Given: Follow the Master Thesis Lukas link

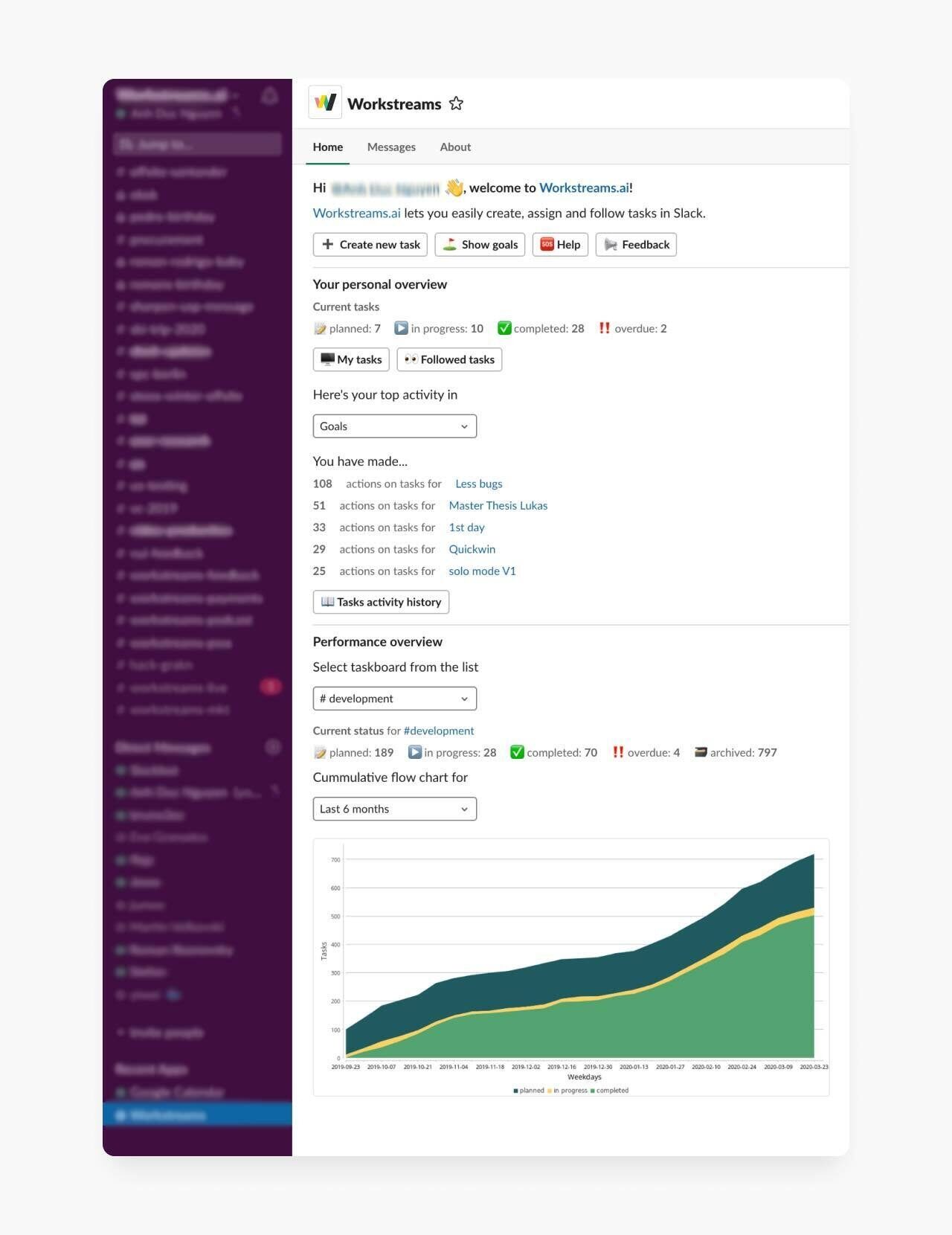Looking at the screenshot, I should tap(498, 506).
